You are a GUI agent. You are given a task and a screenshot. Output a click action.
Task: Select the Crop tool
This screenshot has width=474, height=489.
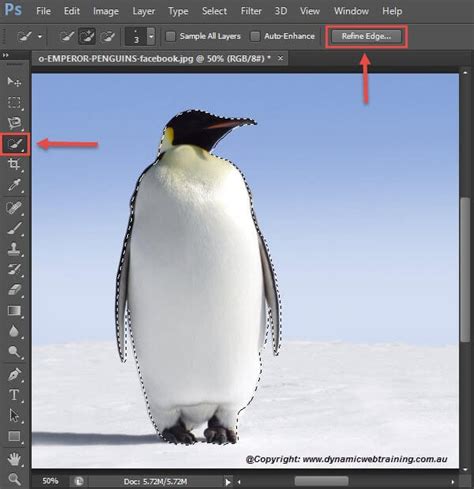click(x=14, y=164)
